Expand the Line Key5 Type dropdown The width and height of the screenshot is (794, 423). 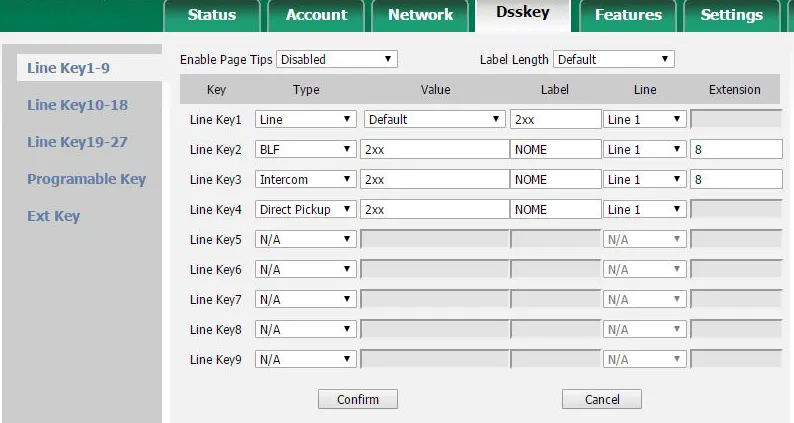click(306, 240)
